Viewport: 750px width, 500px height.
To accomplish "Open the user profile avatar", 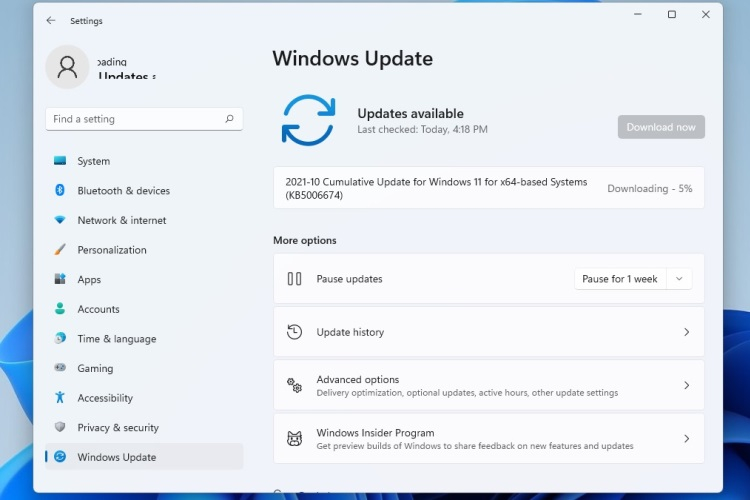I will pyautogui.click(x=67, y=67).
